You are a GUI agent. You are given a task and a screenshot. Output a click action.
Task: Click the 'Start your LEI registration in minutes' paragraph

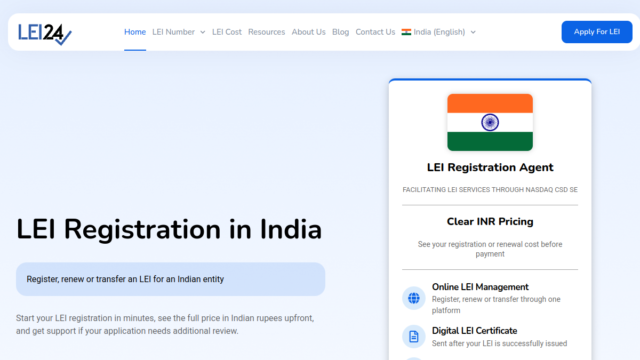[x=165, y=324]
